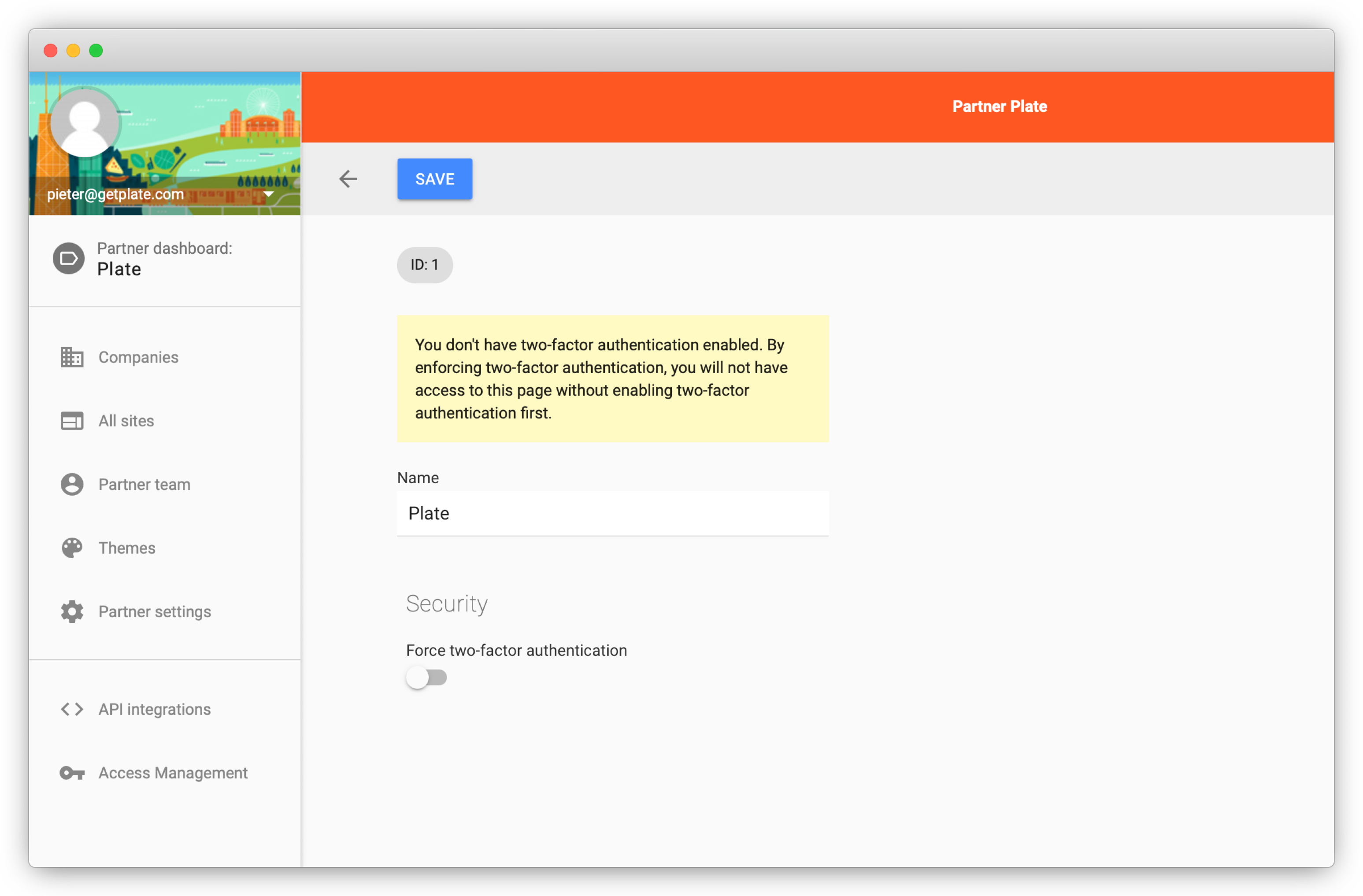Enable Force two-factor authentication switch

point(426,678)
